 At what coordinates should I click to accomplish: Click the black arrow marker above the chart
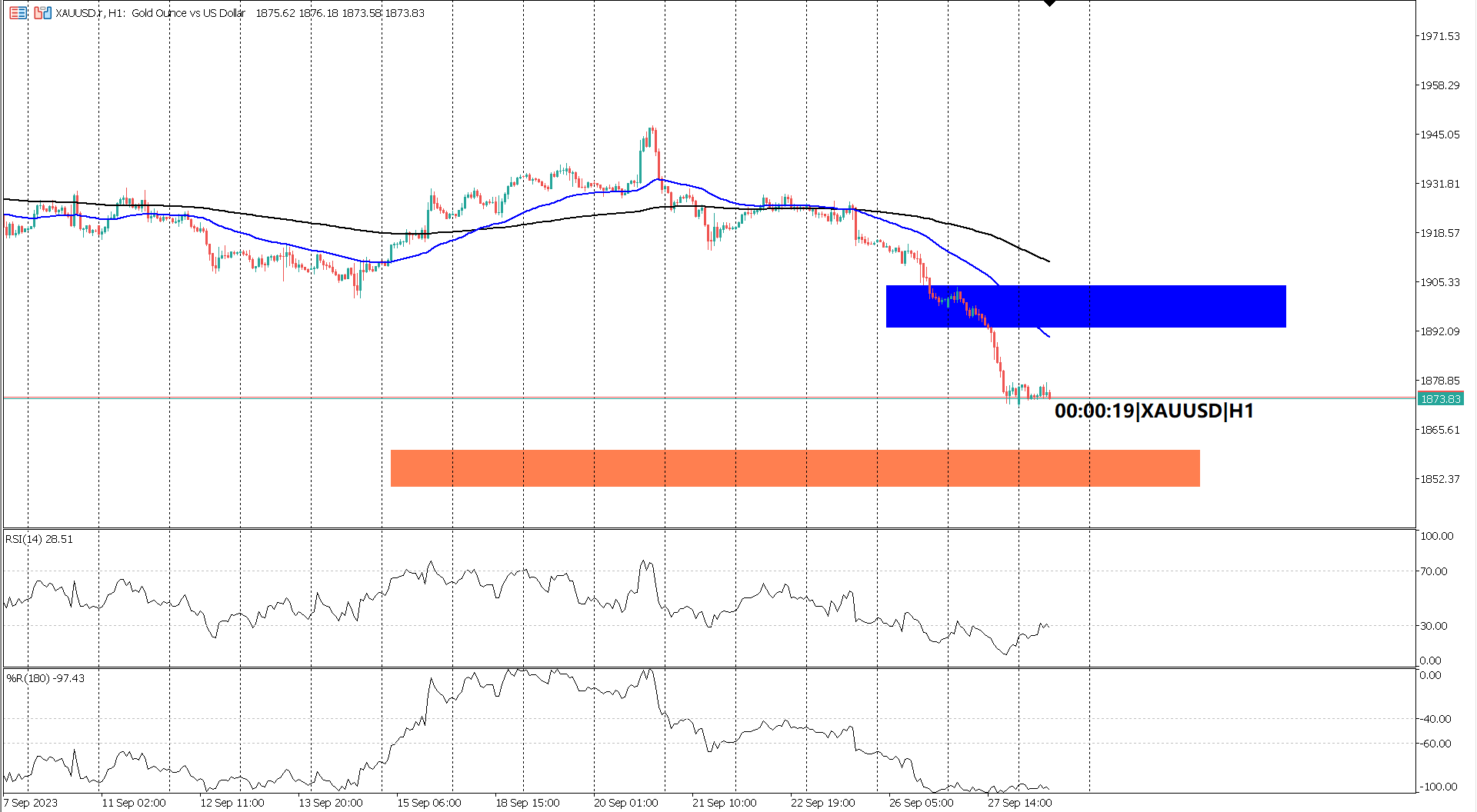pyautogui.click(x=1049, y=4)
